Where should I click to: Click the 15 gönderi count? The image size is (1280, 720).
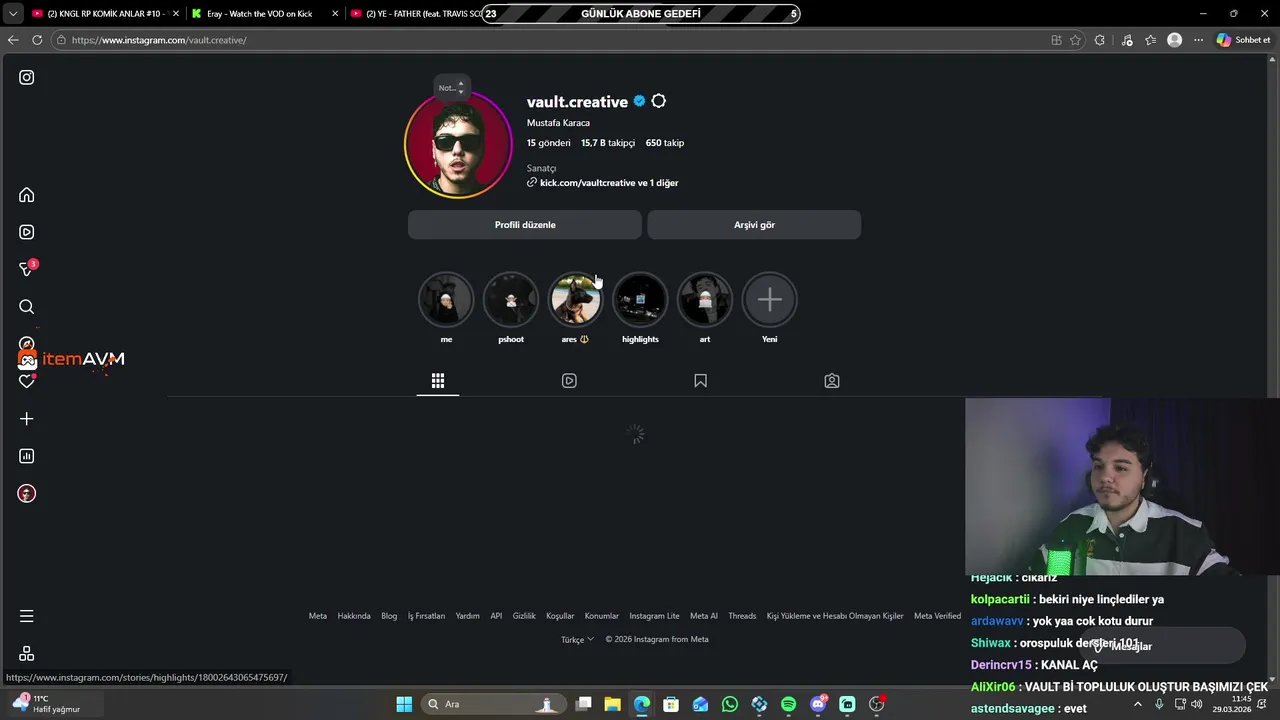coord(549,143)
